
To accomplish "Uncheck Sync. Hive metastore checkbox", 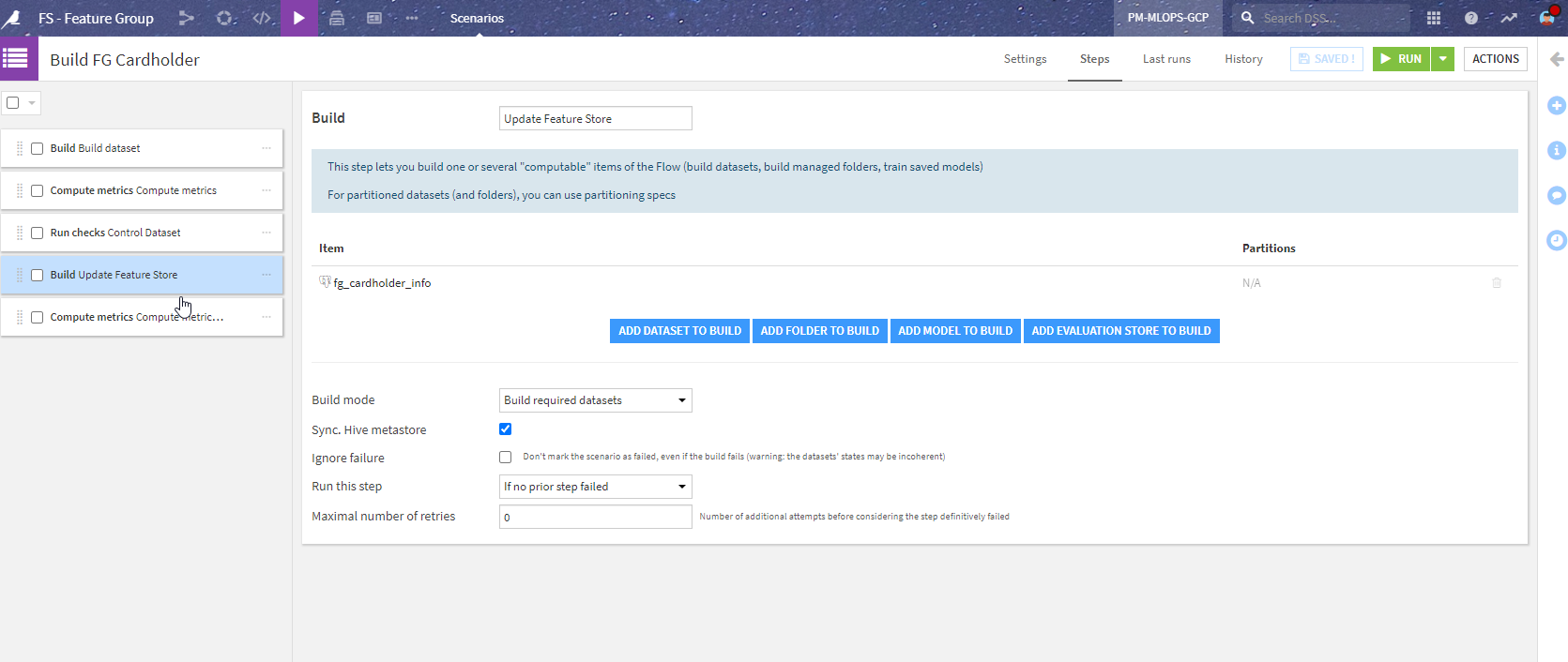I will pyautogui.click(x=506, y=429).
